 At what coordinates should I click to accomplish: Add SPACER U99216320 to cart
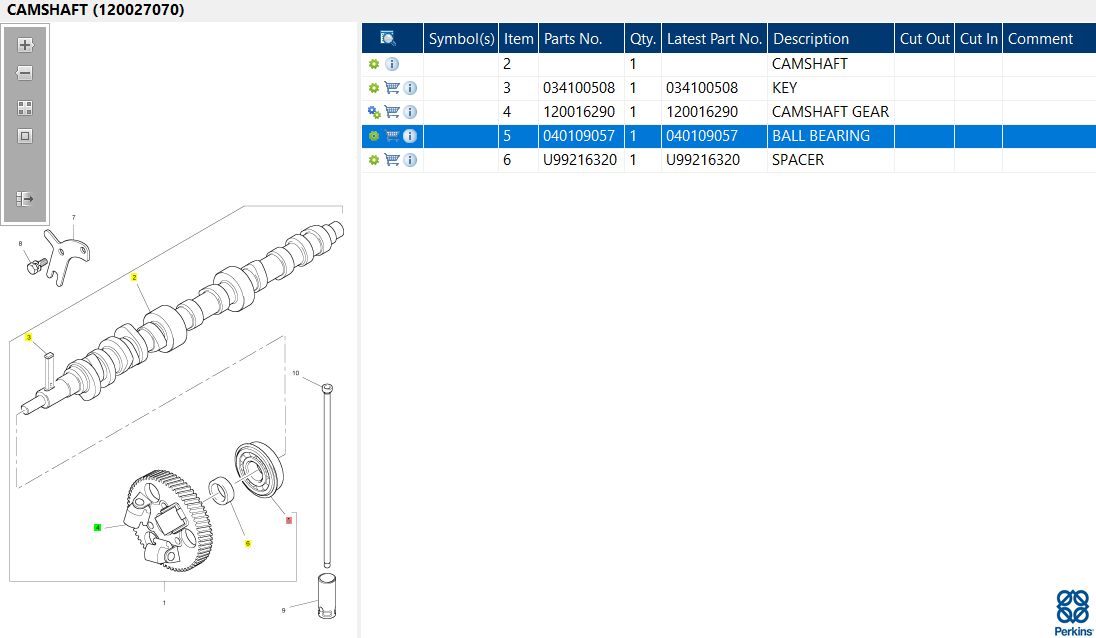click(x=392, y=160)
